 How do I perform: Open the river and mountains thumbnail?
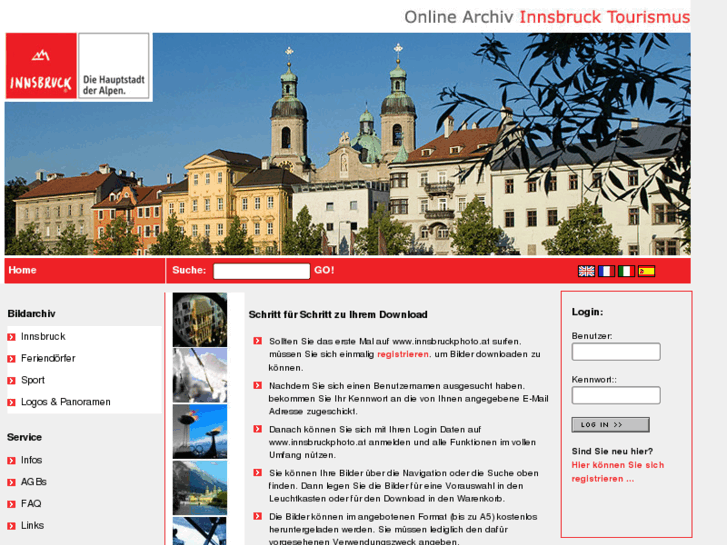(200, 487)
